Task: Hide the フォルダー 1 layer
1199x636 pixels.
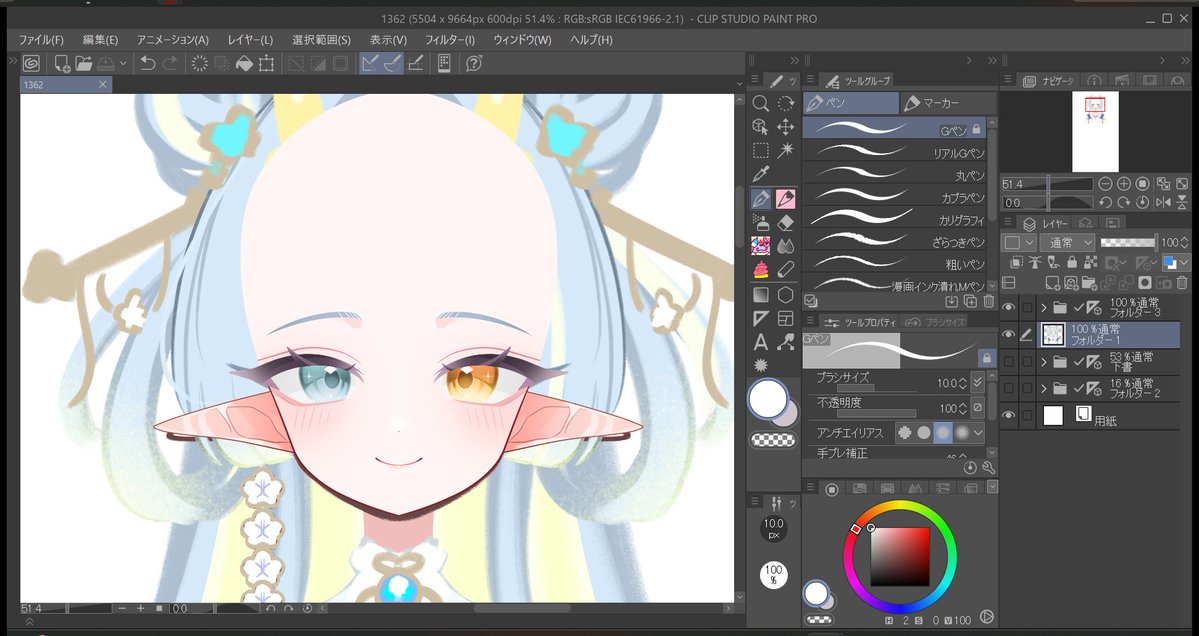Action: click(x=1009, y=334)
